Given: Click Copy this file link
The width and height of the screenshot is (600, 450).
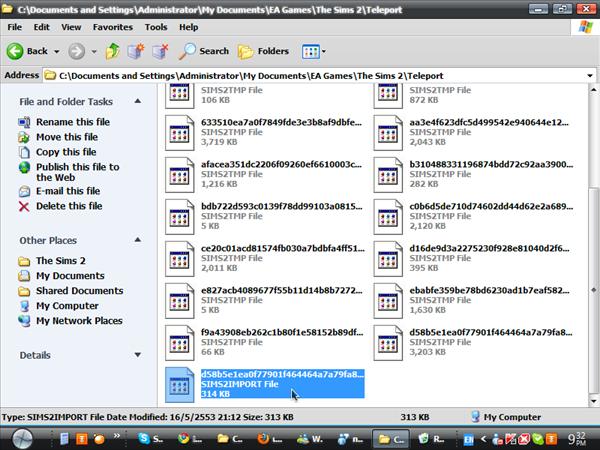Looking at the screenshot, I should (x=66, y=152).
